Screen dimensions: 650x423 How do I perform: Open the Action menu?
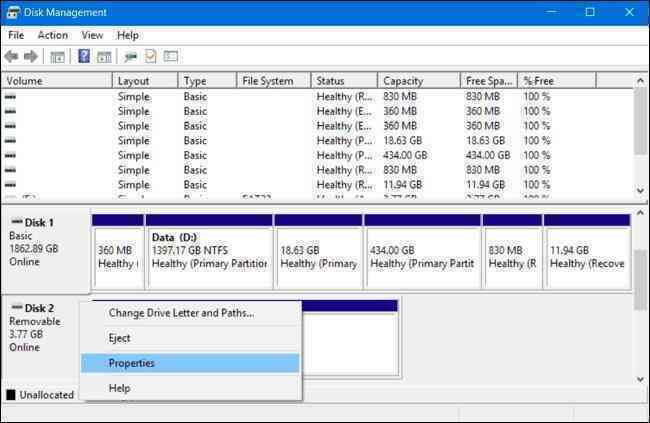click(x=53, y=35)
